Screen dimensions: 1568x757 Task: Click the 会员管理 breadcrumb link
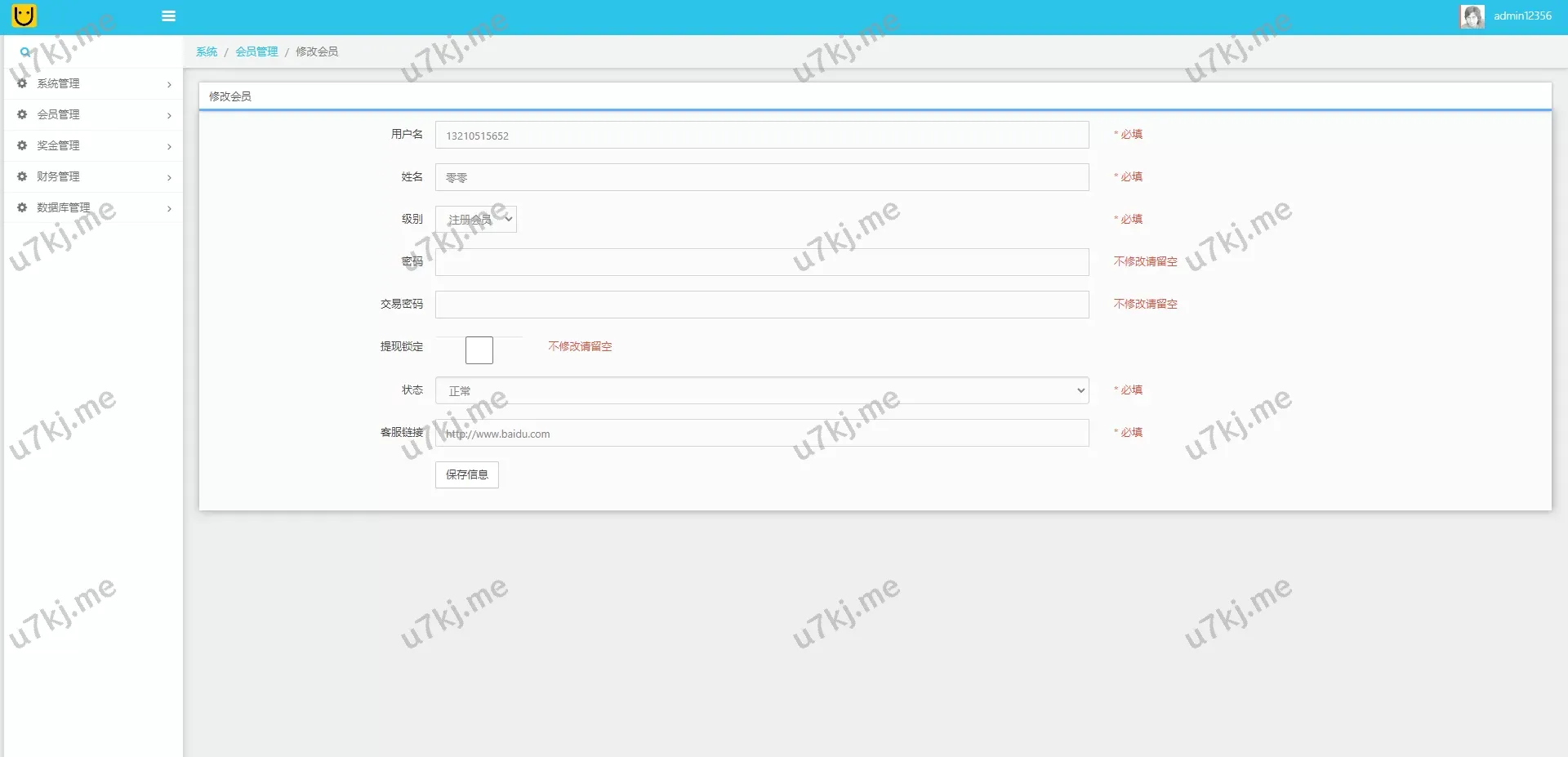(x=256, y=51)
